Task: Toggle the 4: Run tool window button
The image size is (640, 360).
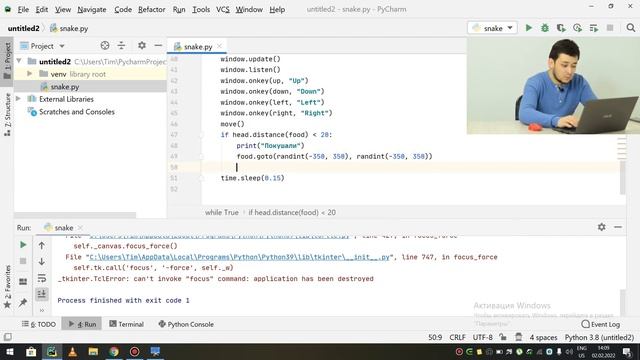Action: tap(82, 324)
